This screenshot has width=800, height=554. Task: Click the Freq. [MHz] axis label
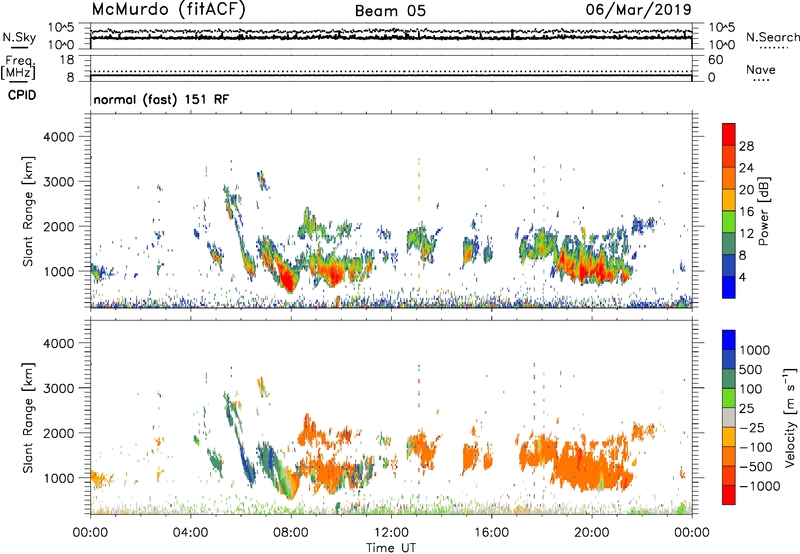pyautogui.click(x=18, y=68)
